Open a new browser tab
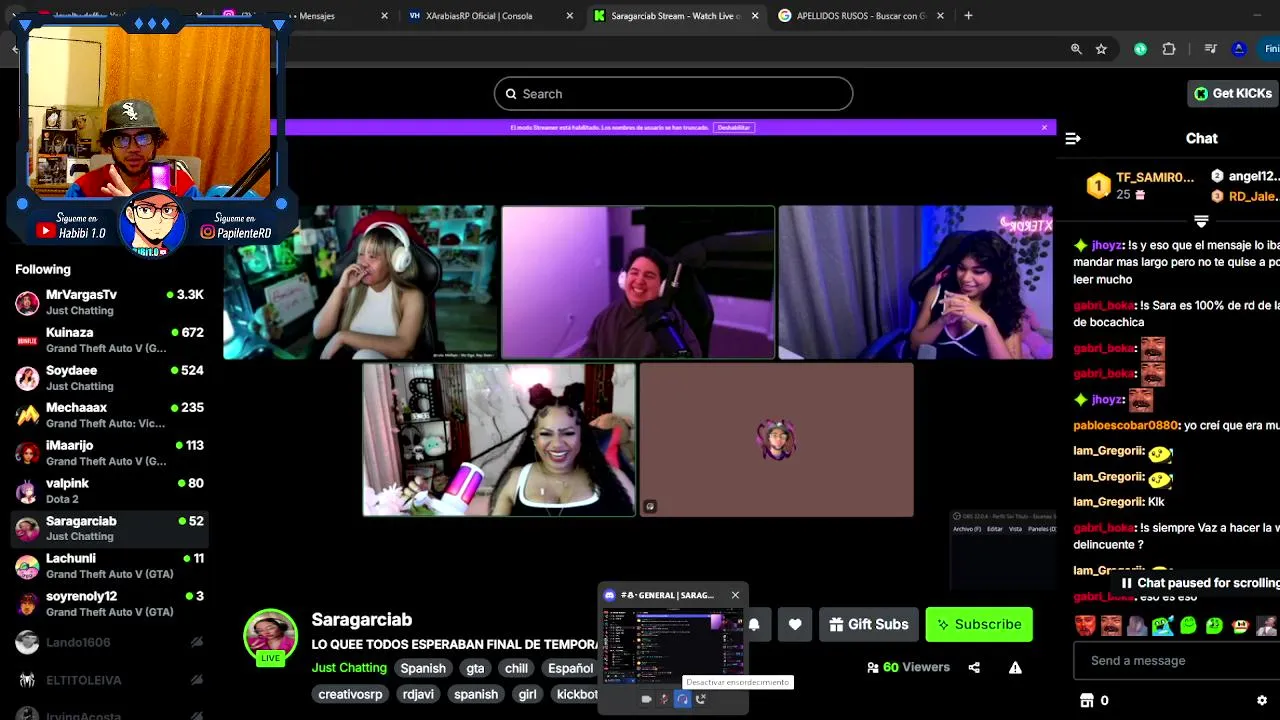Image resolution: width=1280 pixels, height=720 pixels. [x=968, y=16]
